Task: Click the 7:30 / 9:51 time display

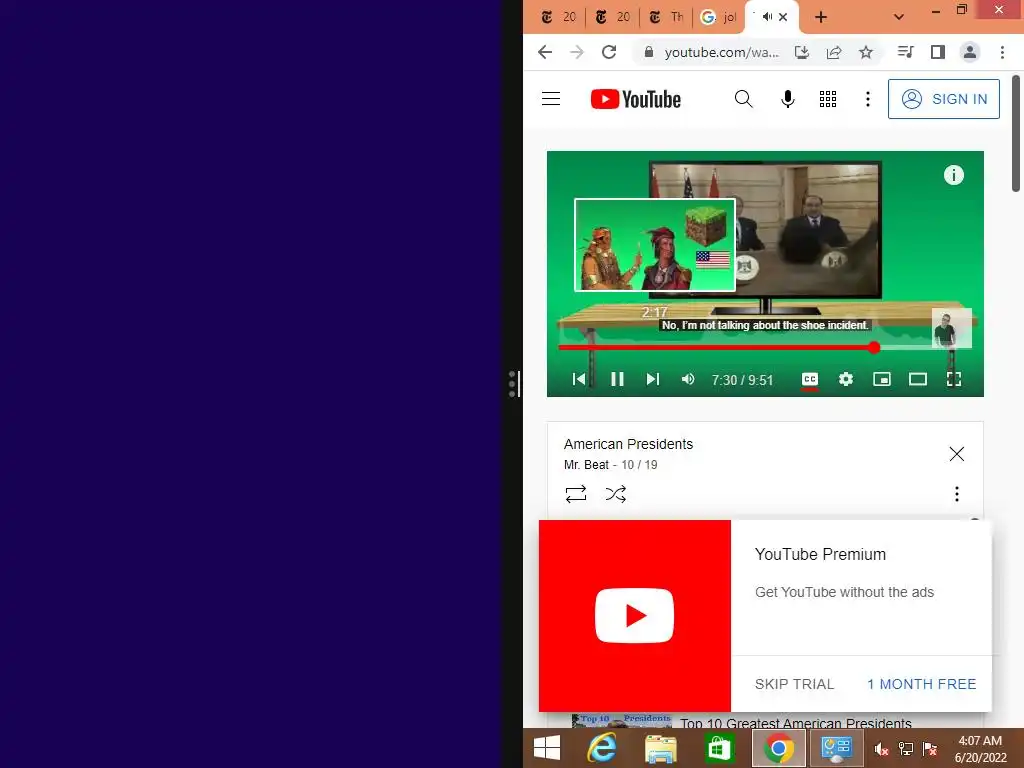Action: pos(742,380)
